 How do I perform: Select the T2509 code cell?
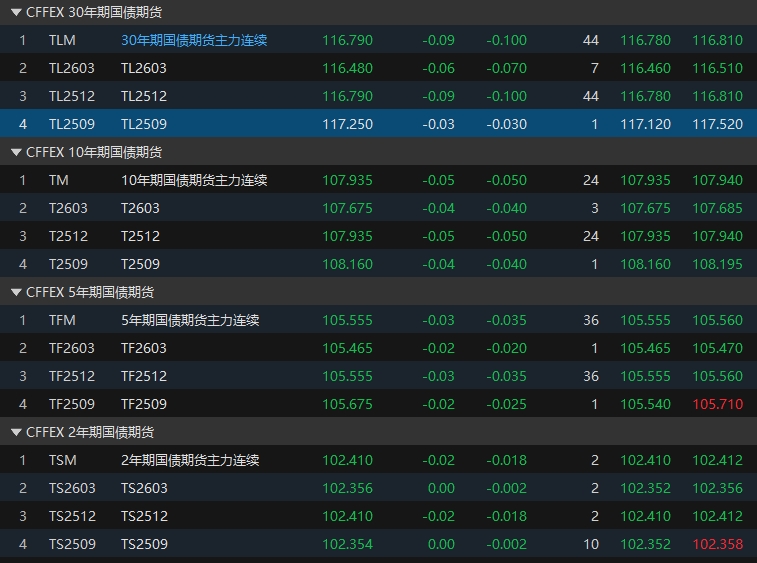(68, 264)
